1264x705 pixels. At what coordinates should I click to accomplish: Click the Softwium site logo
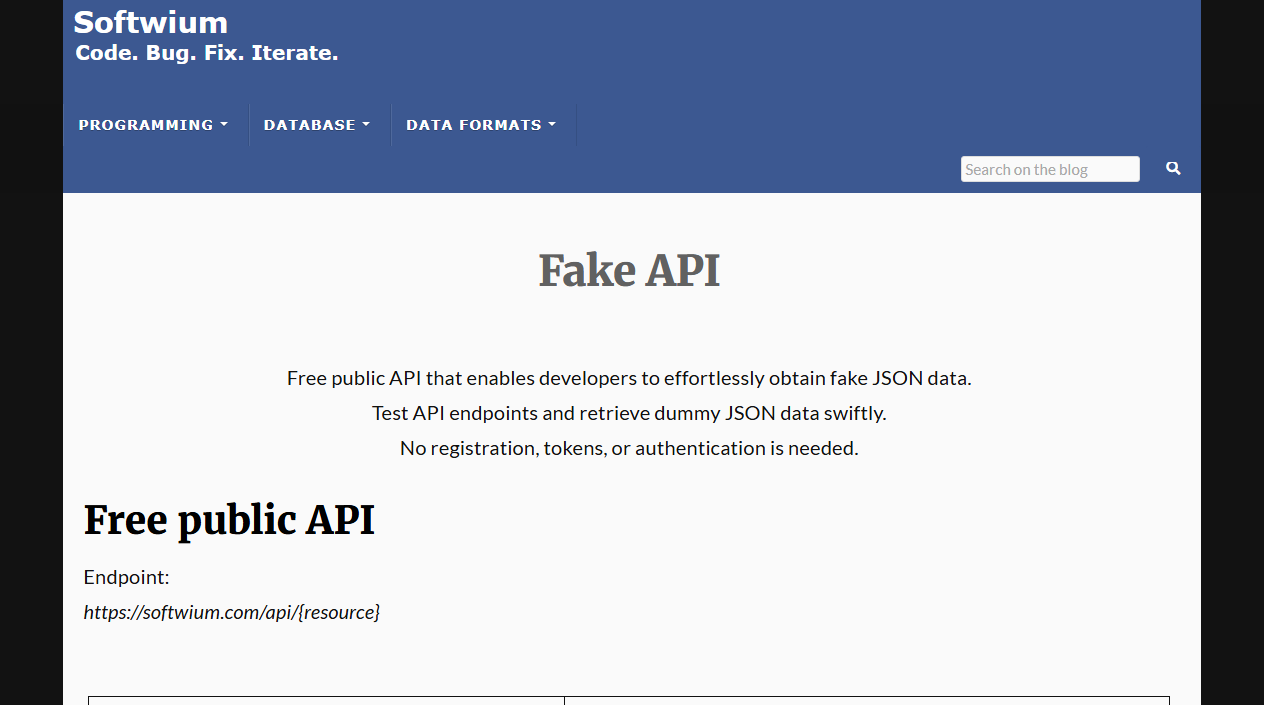[150, 22]
